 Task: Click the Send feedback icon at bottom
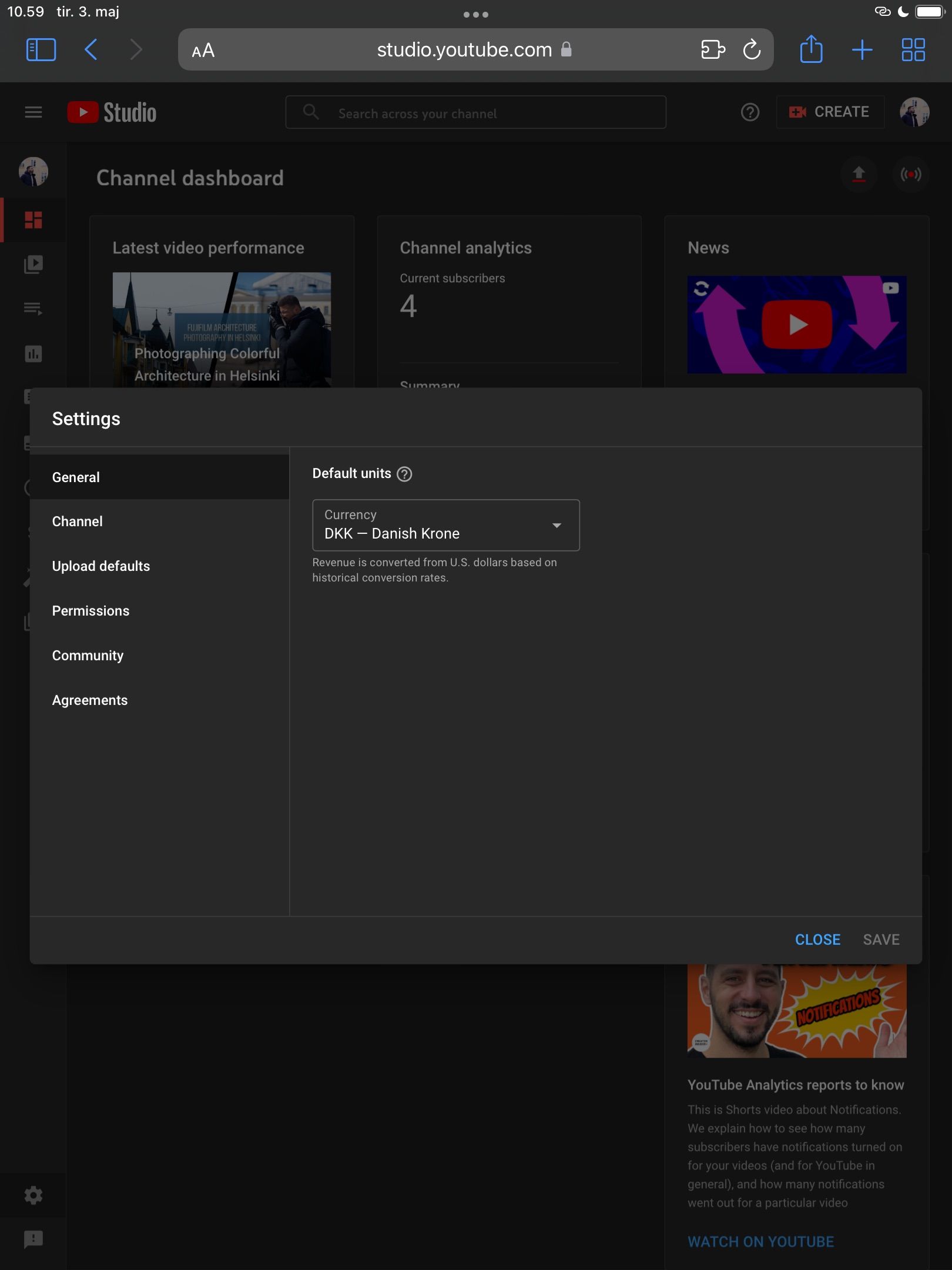[33, 1239]
